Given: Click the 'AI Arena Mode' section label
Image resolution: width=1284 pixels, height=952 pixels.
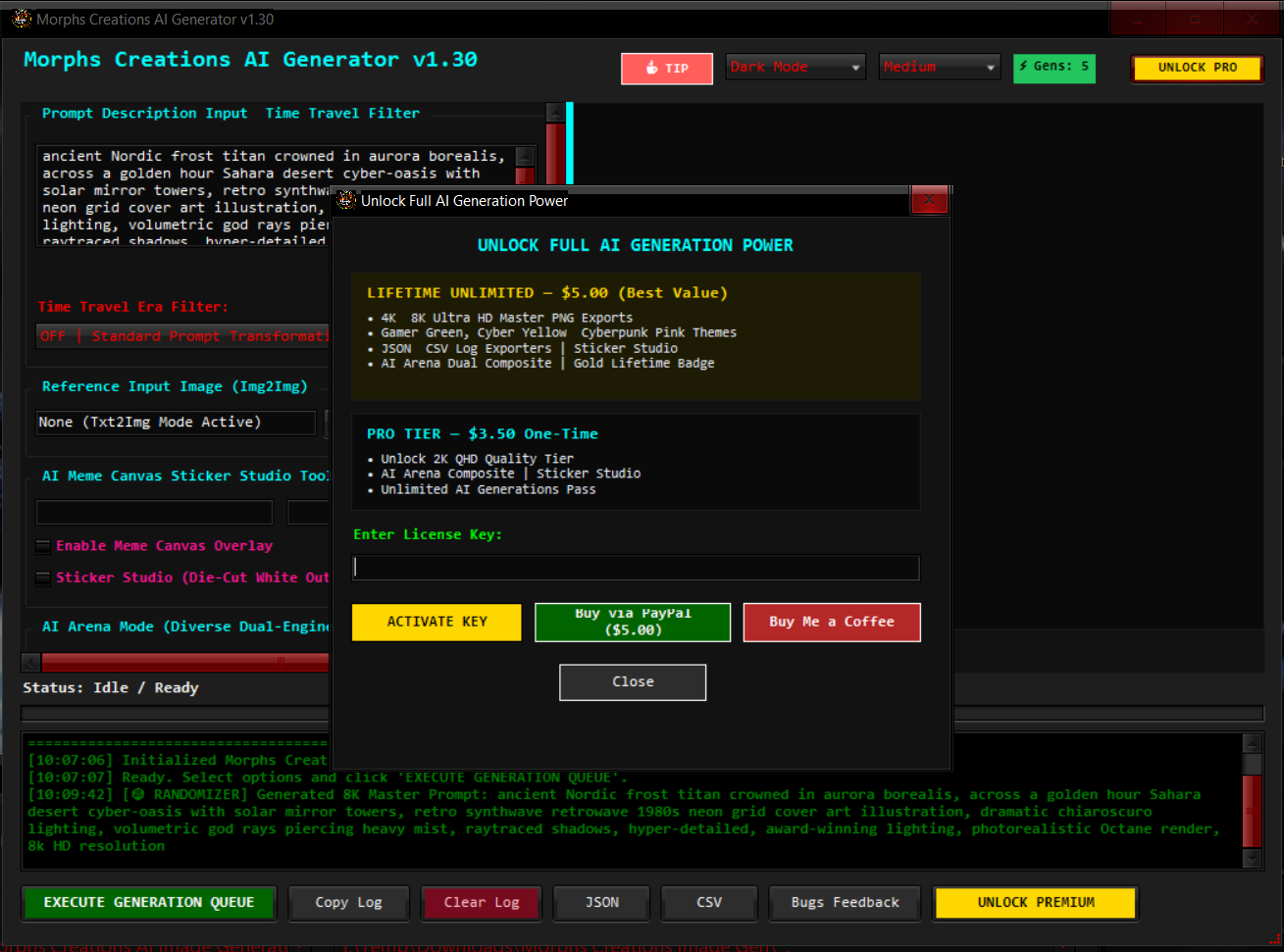Looking at the screenshot, I should 185,626.
